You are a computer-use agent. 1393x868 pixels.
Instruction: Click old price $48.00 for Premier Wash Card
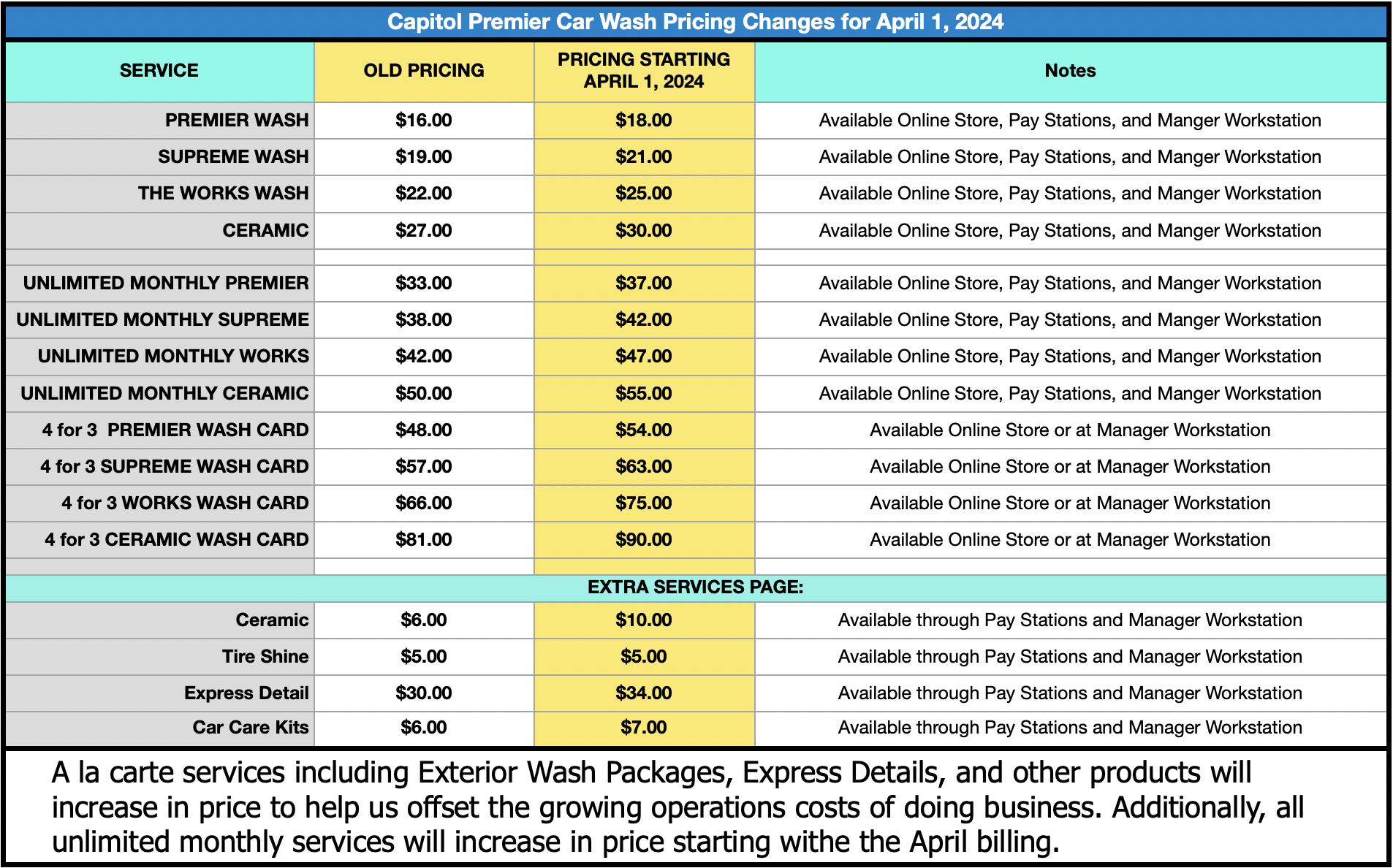tap(424, 430)
